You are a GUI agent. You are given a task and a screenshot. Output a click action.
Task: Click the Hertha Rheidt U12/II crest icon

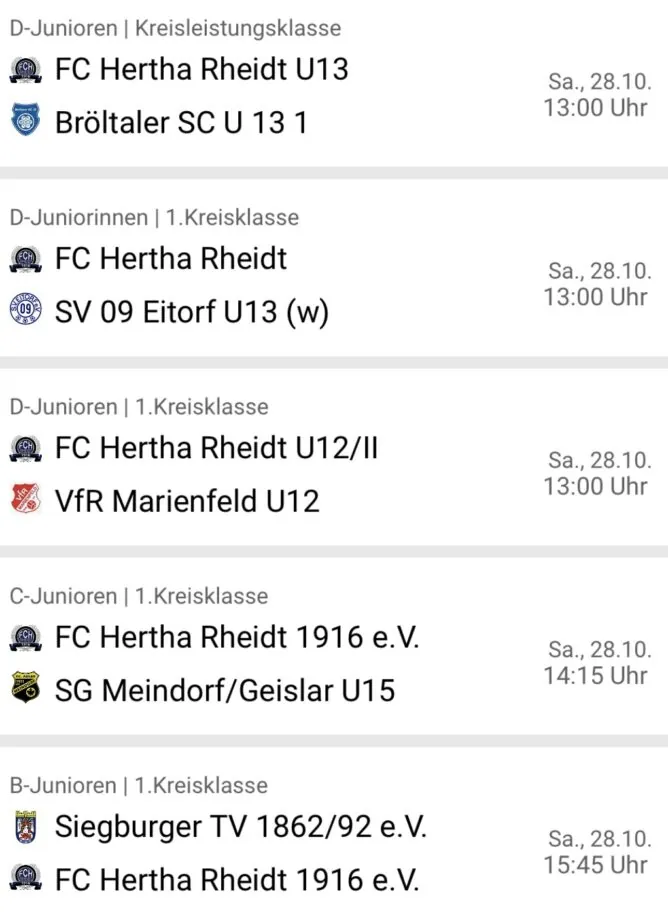(26, 448)
